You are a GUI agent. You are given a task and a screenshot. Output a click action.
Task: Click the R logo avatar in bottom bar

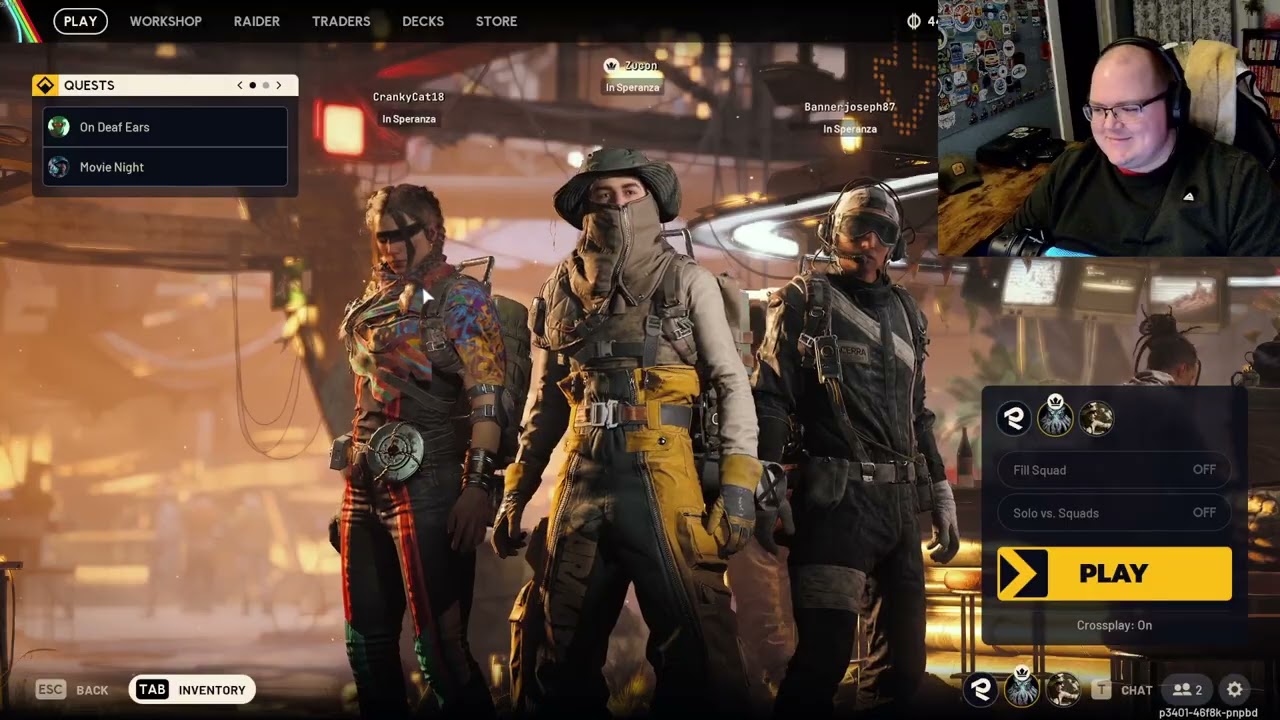(x=981, y=689)
